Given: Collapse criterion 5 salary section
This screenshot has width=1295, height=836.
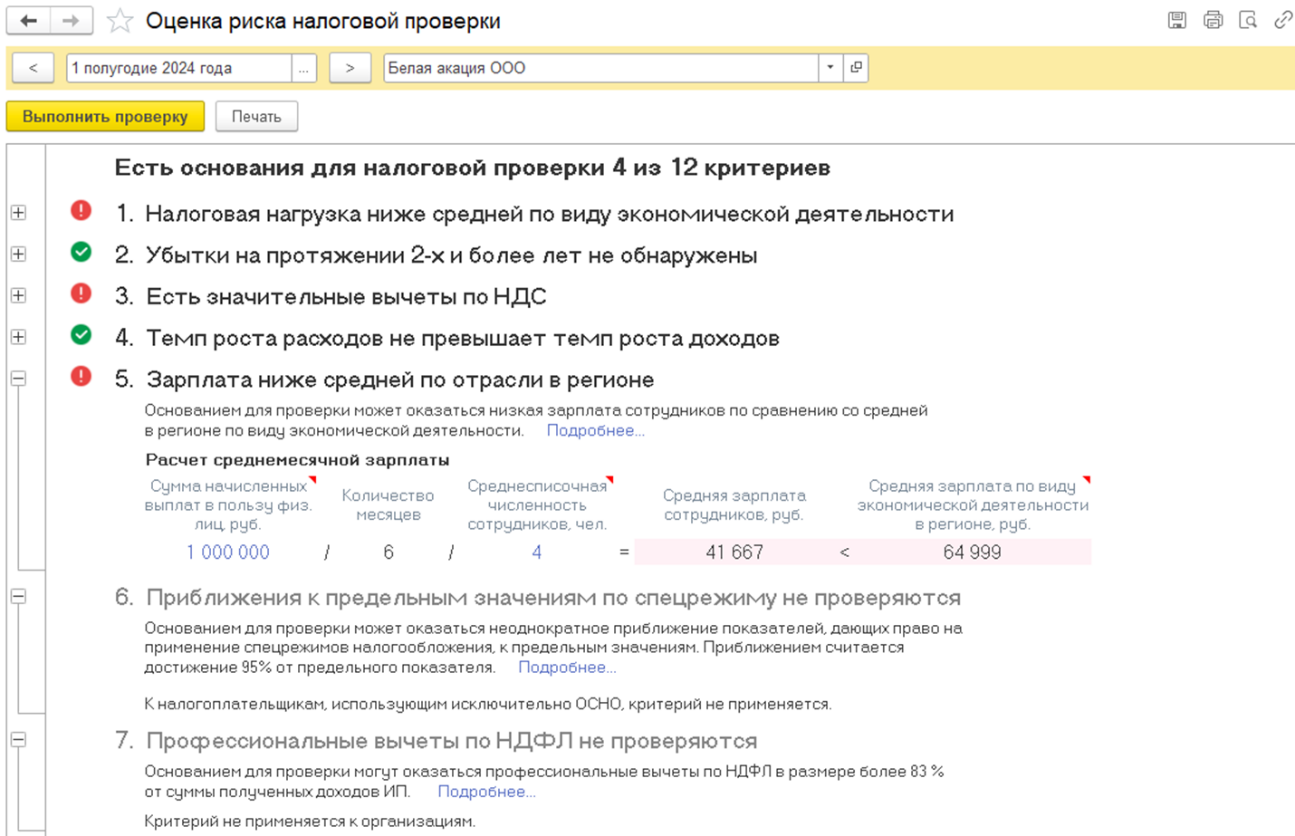Looking at the screenshot, I should pyautogui.click(x=18, y=379).
